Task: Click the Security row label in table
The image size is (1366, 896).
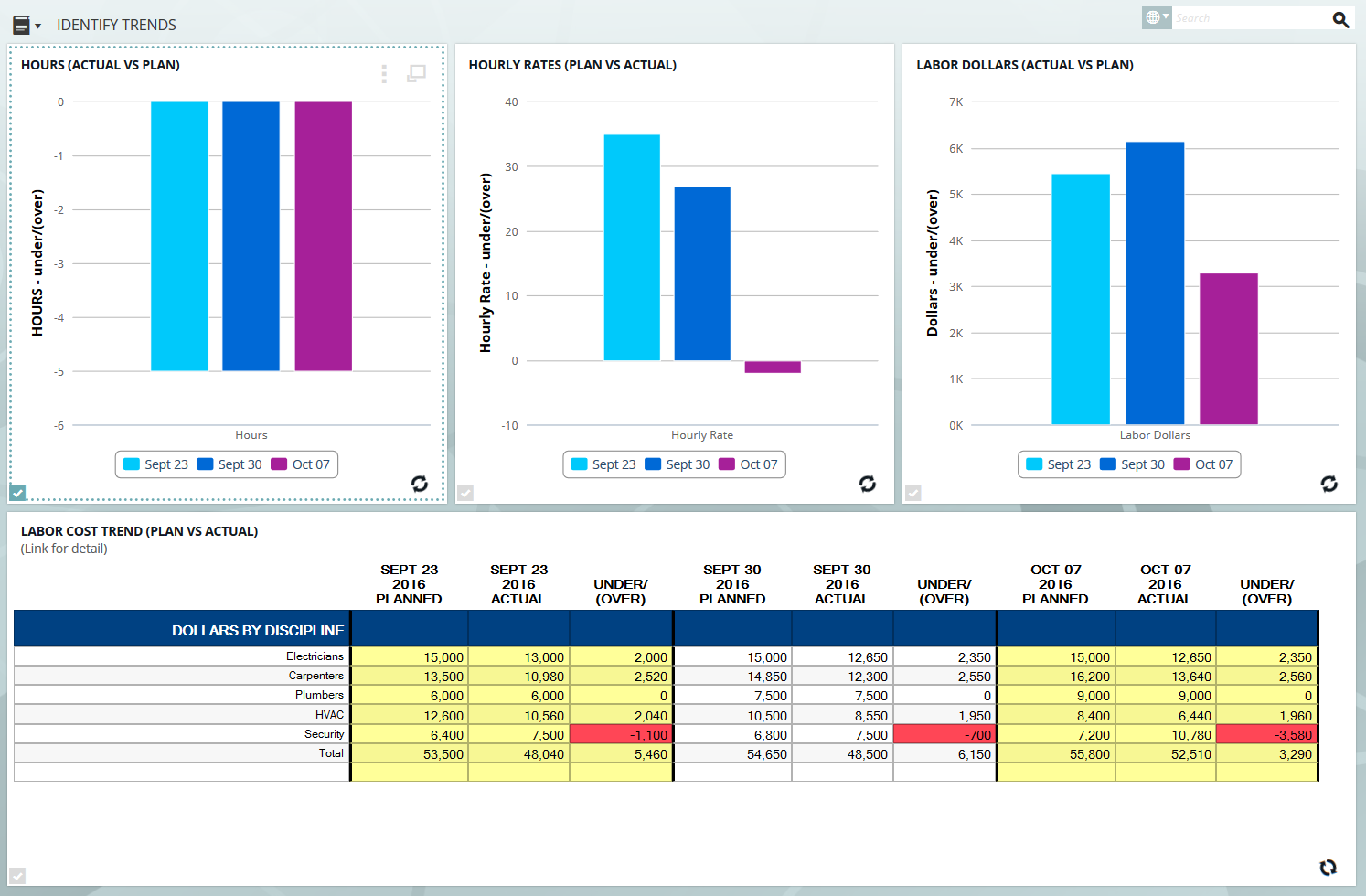Action: tap(324, 734)
